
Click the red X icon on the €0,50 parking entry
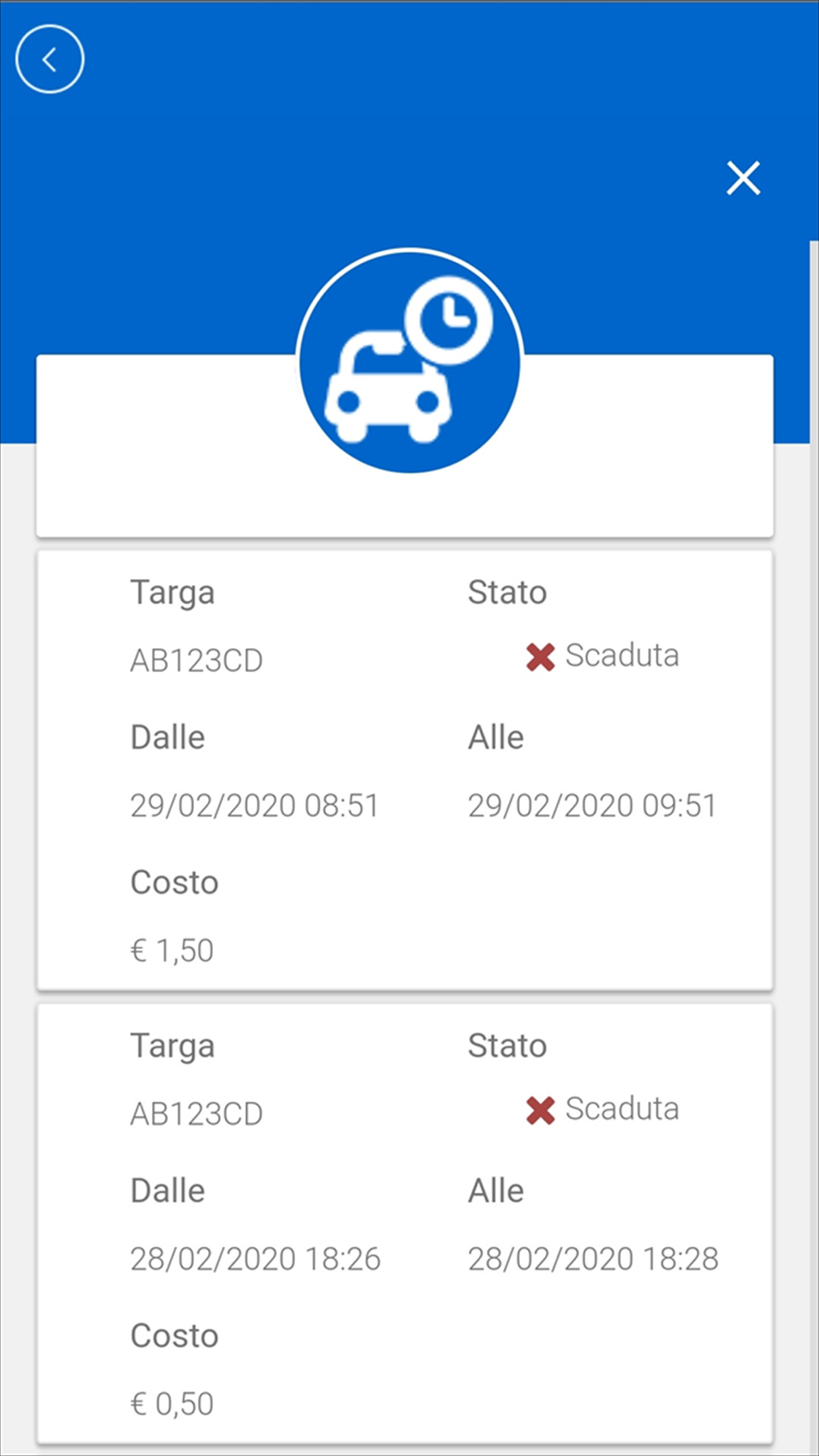[541, 1110]
